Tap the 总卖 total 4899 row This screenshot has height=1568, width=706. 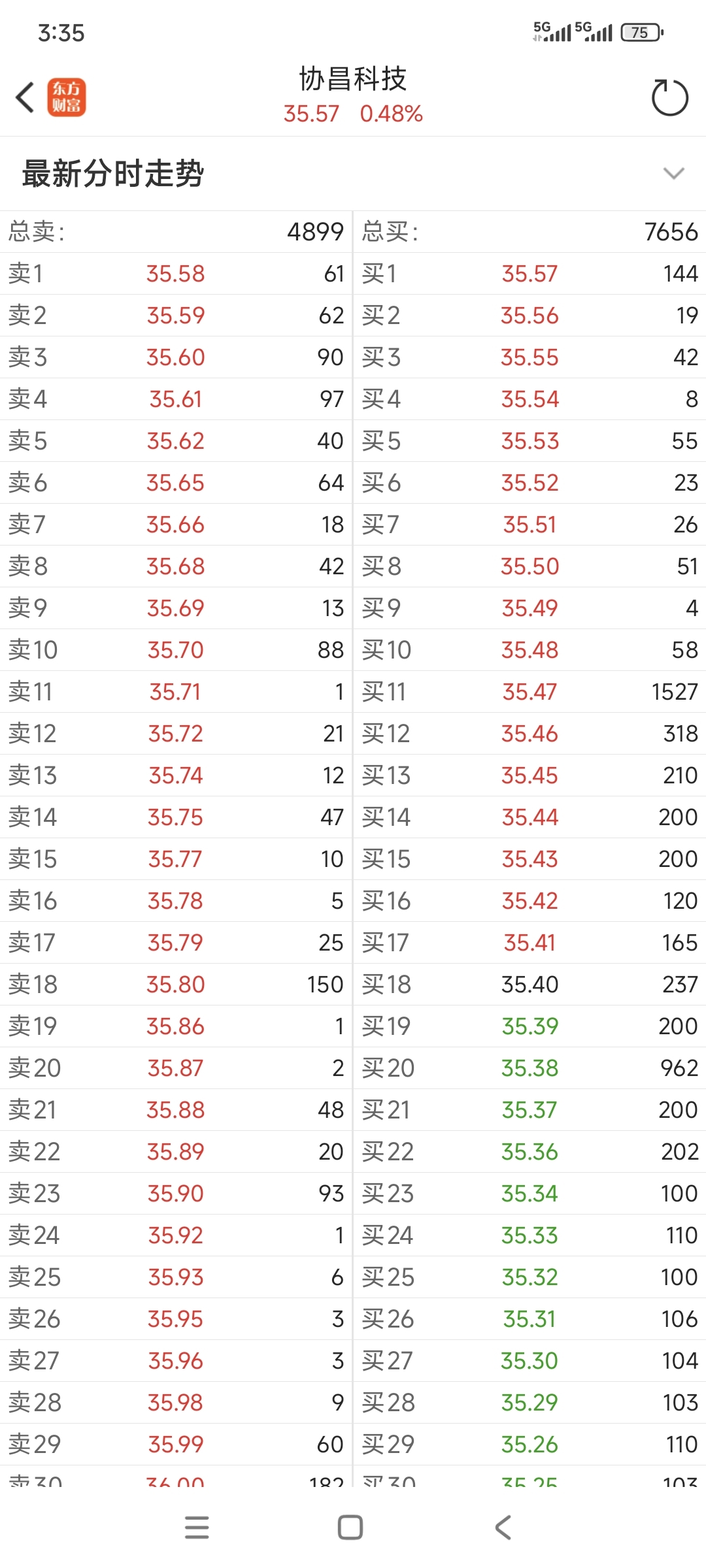pos(176,232)
